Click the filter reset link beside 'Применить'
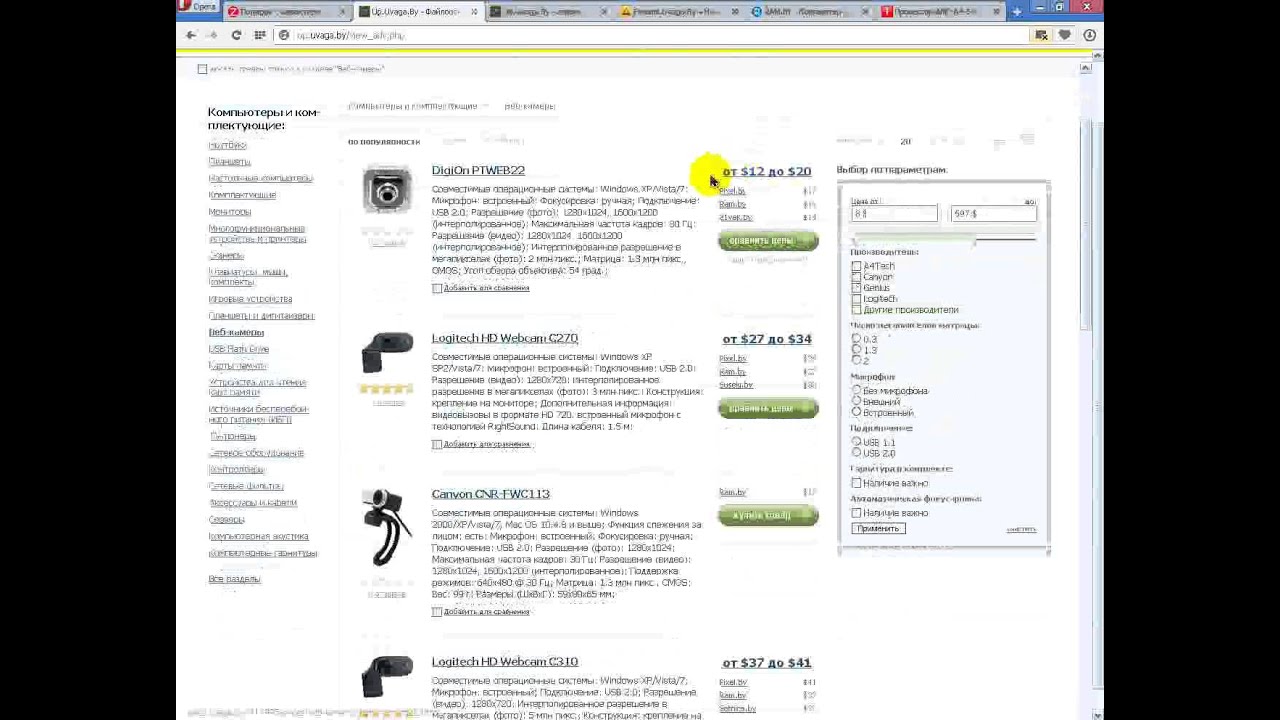The height and width of the screenshot is (720, 1280). [1021, 529]
